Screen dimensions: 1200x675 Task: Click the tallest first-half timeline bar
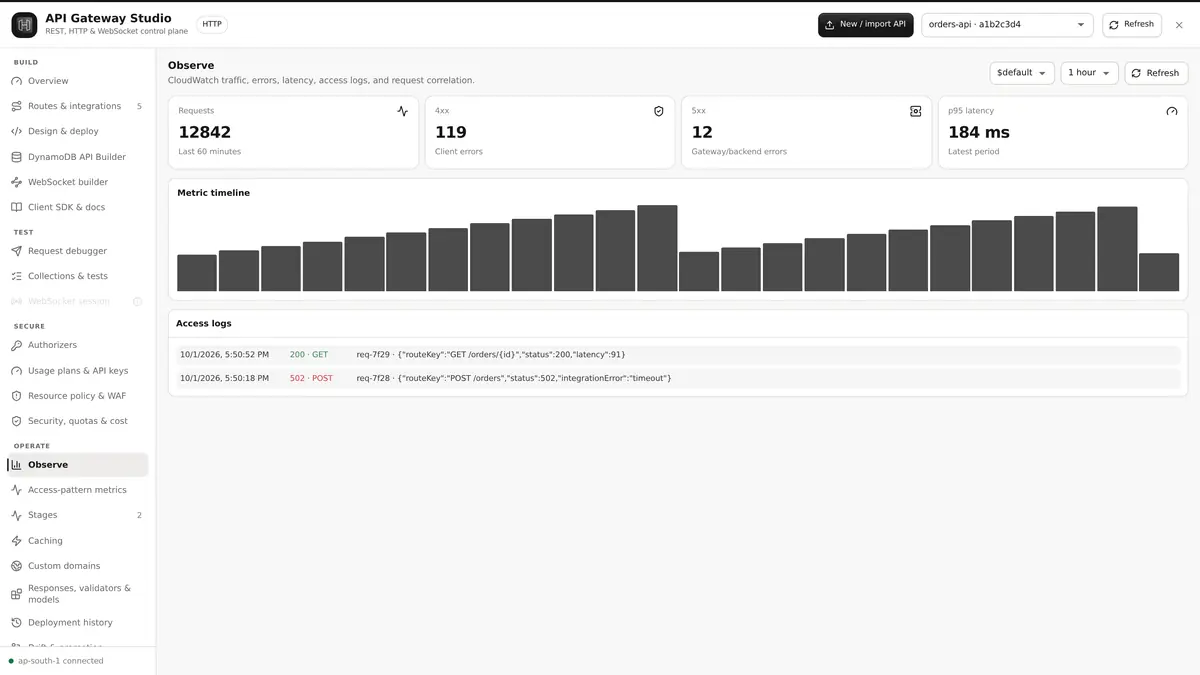pyautogui.click(x=657, y=248)
